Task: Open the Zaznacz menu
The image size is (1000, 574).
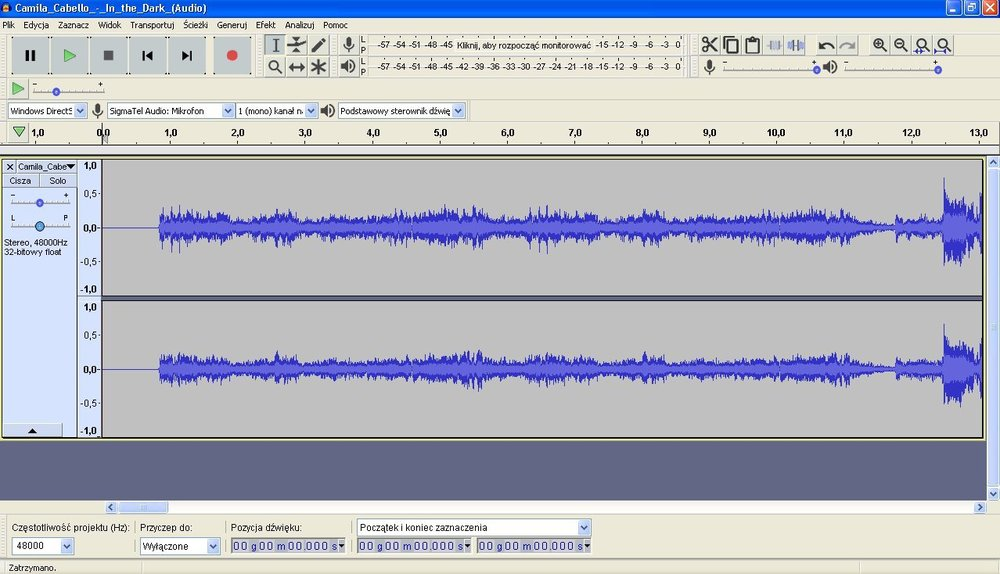Action: pos(73,25)
